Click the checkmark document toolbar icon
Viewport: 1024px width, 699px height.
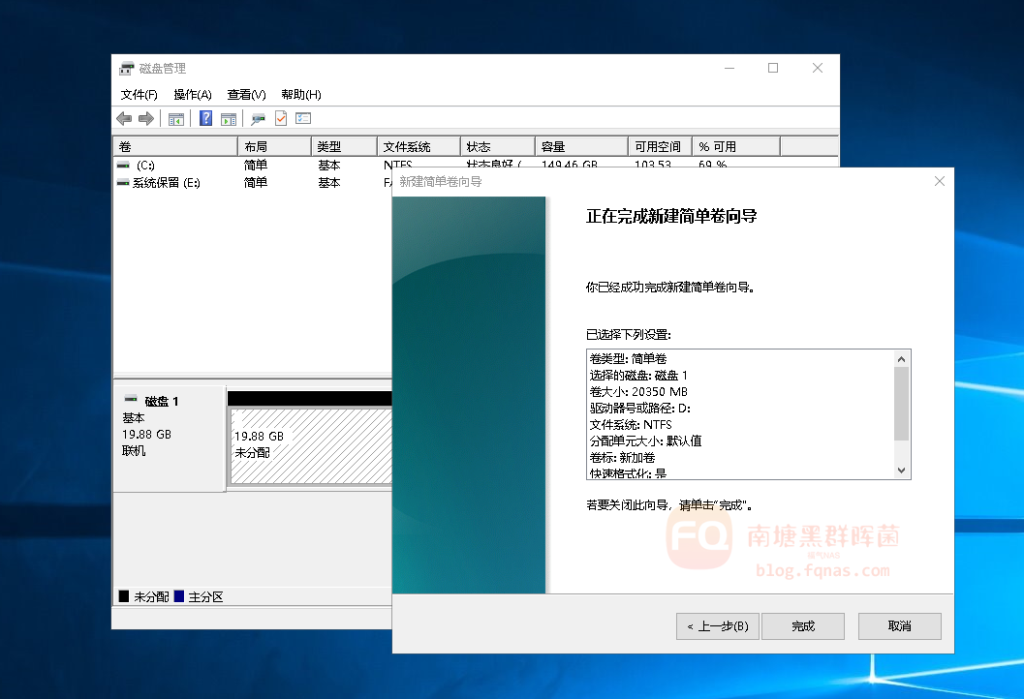(x=281, y=119)
